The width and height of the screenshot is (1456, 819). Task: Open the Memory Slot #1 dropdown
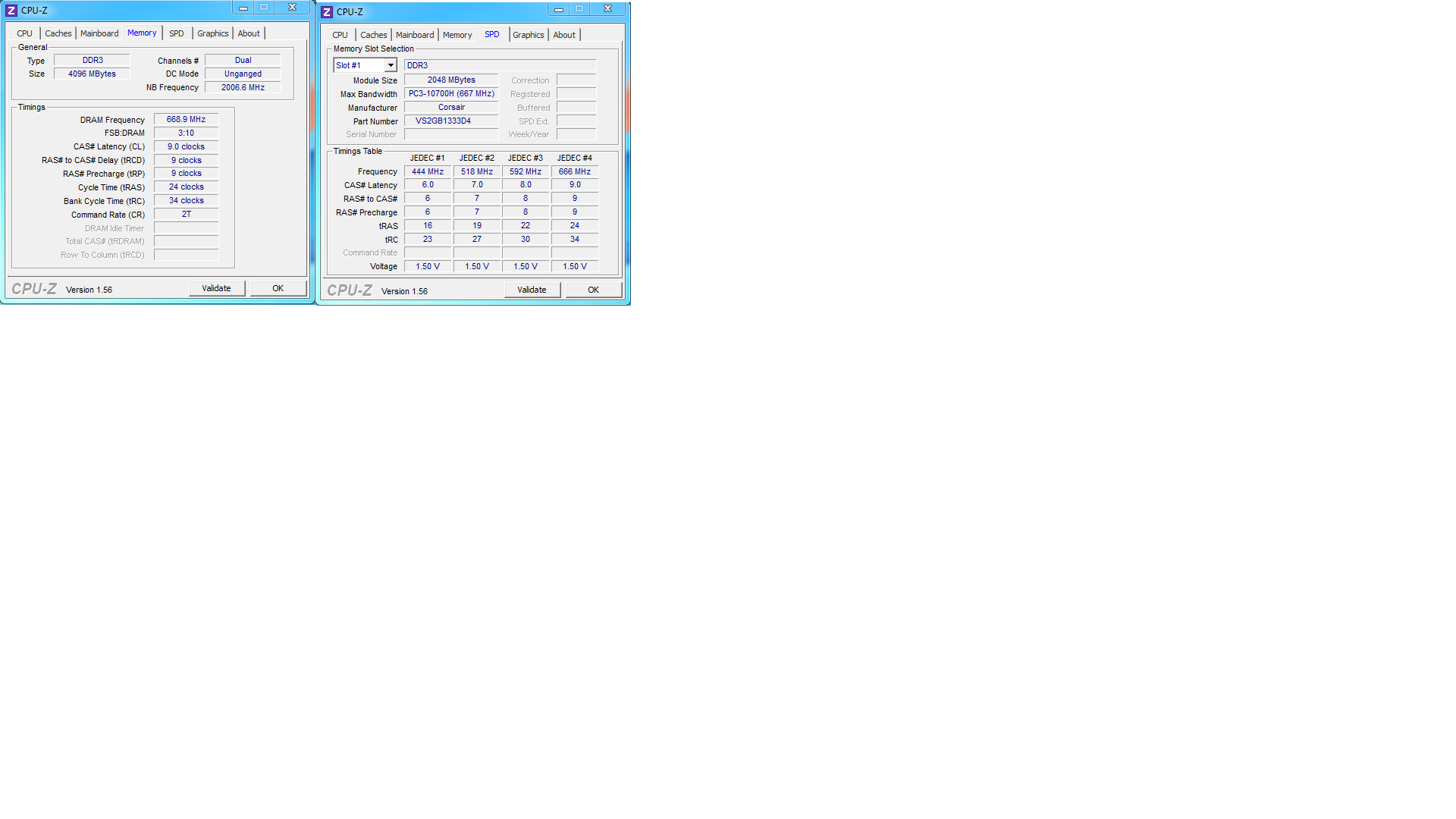(x=390, y=66)
